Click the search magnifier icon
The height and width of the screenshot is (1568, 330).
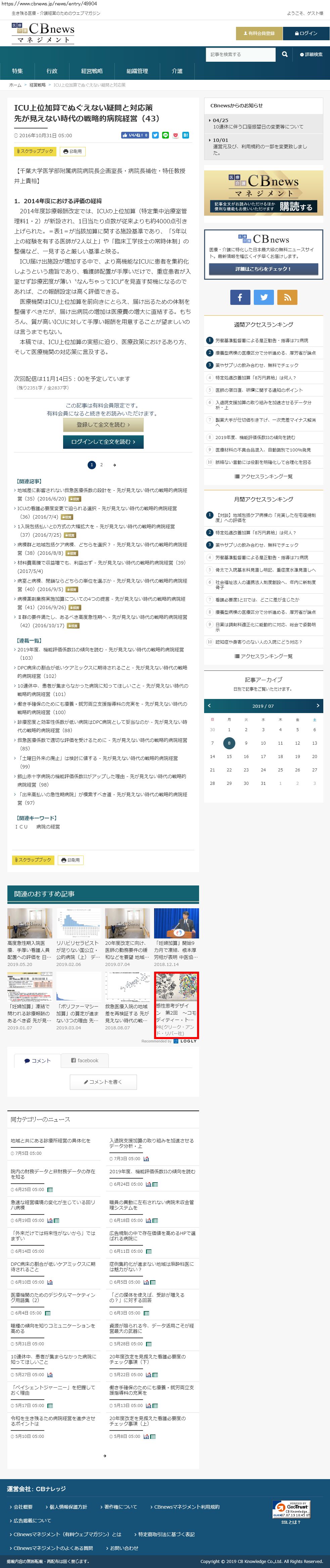pyautogui.click(x=284, y=54)
